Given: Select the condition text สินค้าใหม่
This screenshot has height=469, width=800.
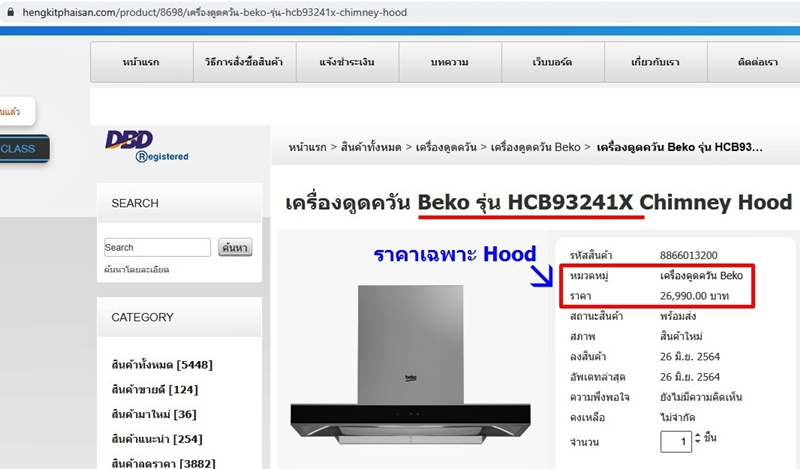Looking at the screenshot, I should (681, 337).
